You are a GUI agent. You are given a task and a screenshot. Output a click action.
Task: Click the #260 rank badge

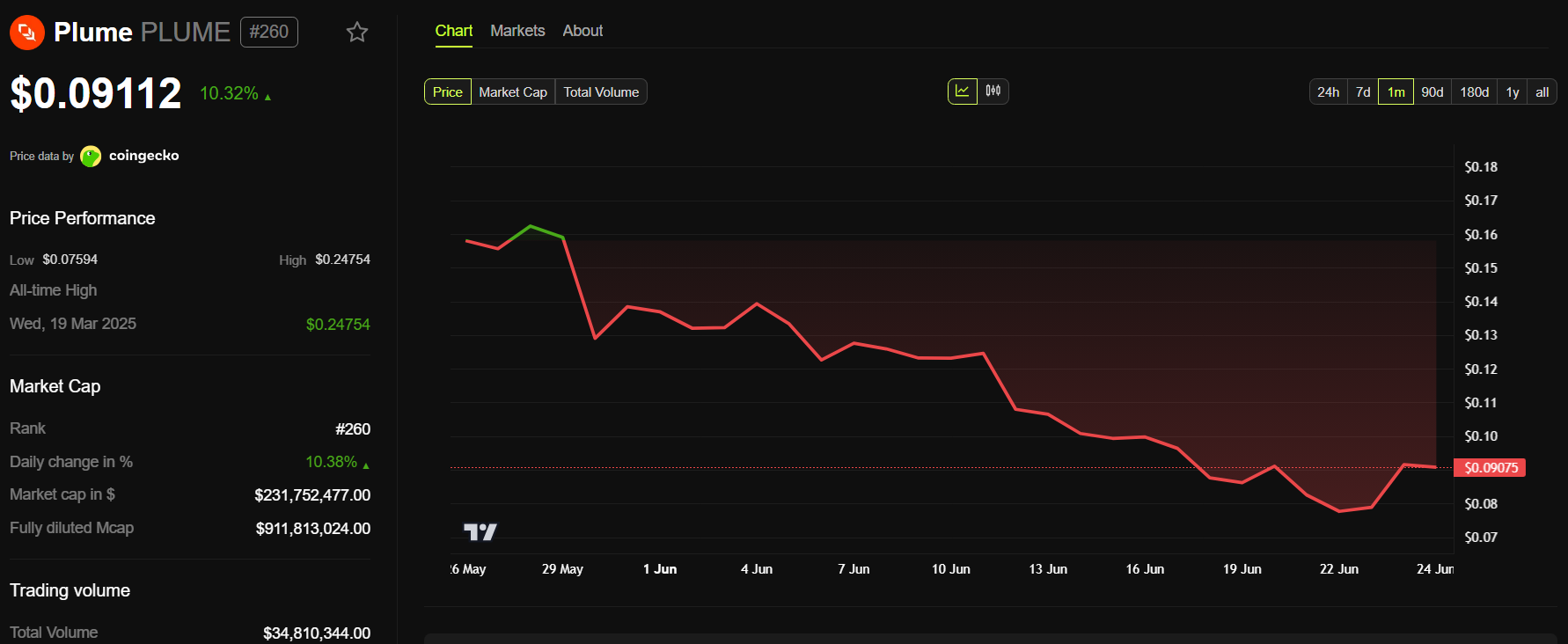pyautogui.click(x=269, y=32)
